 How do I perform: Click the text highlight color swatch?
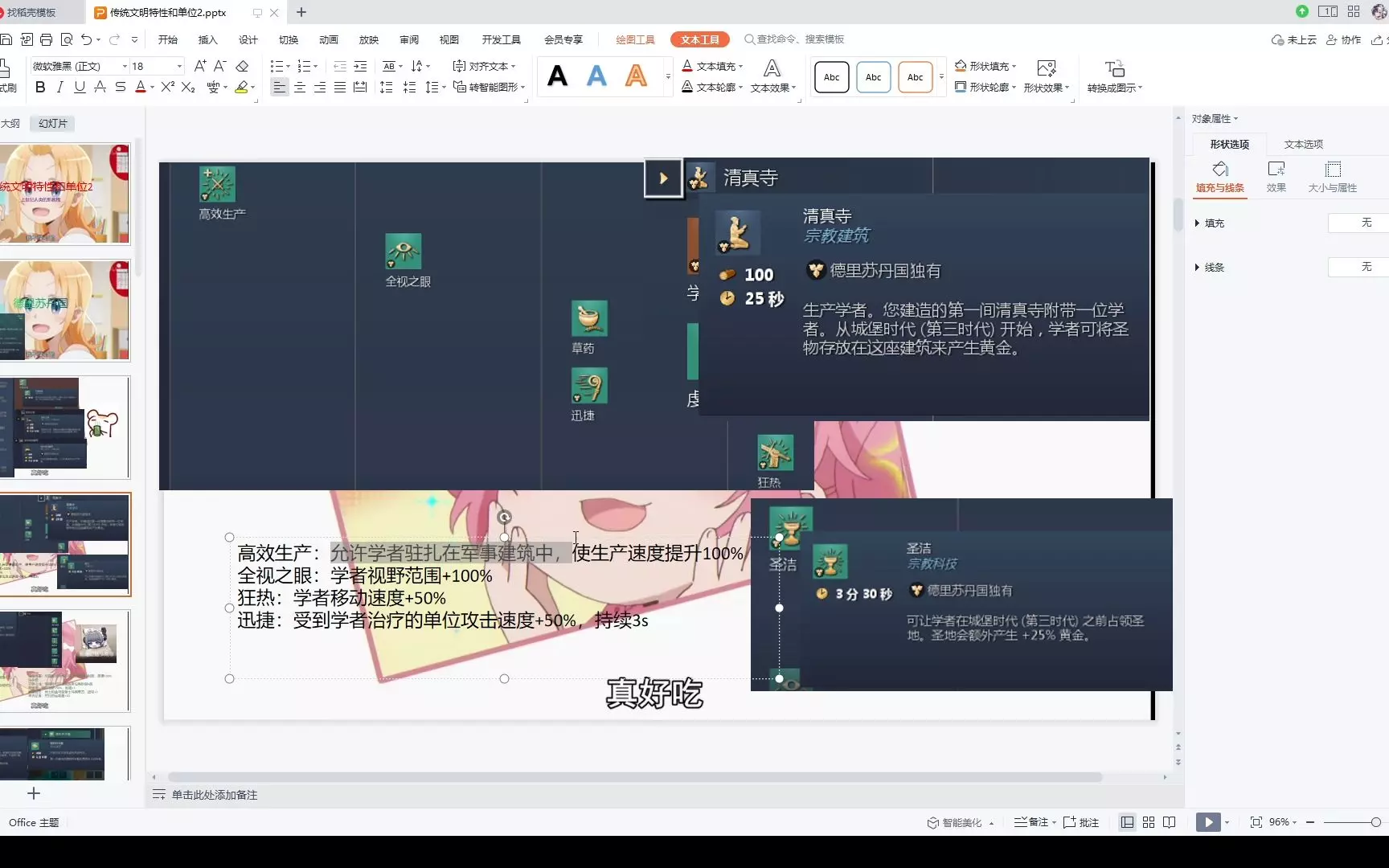(x=240, y=87)
